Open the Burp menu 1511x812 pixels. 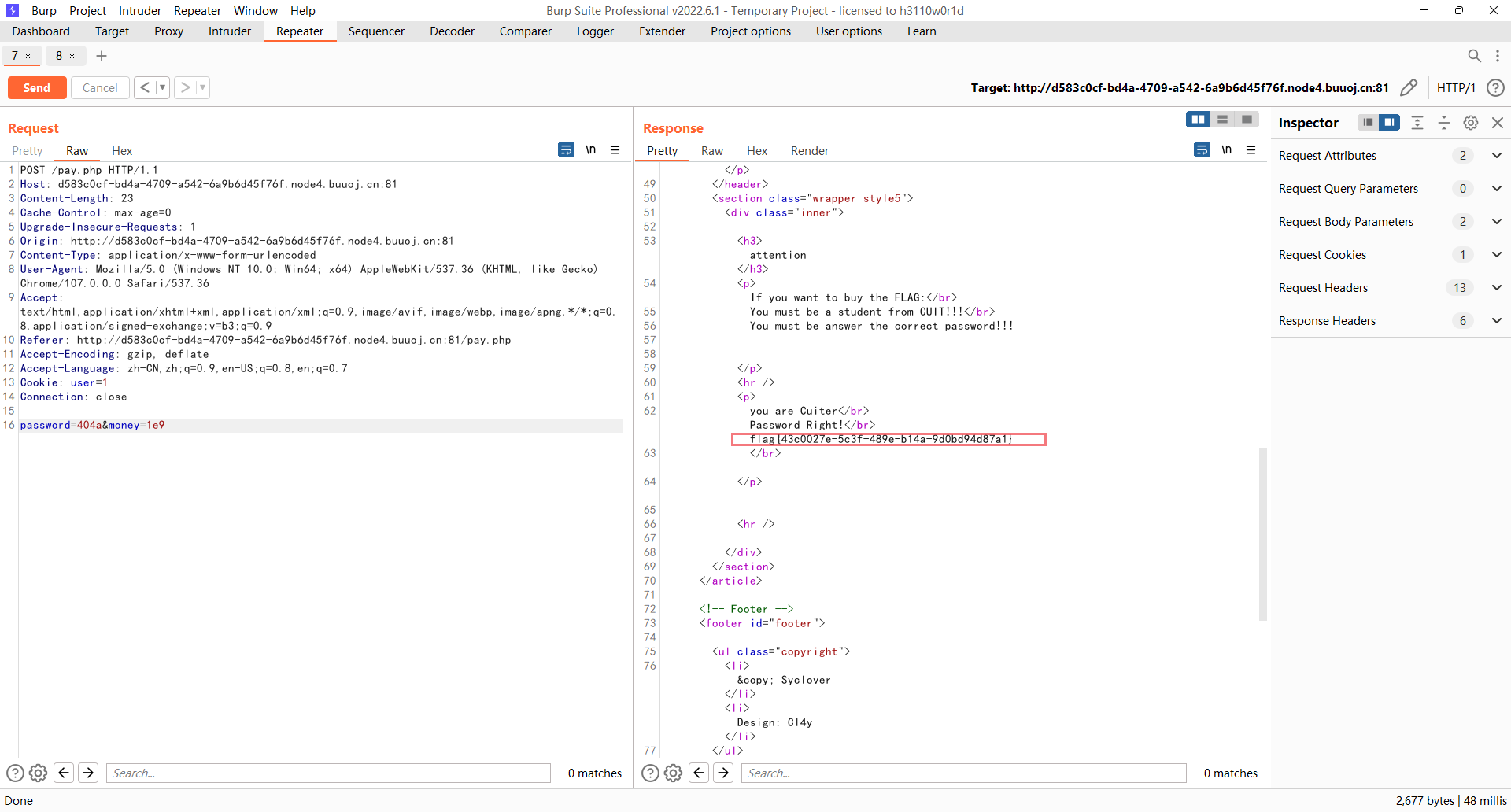coord(44,10)
